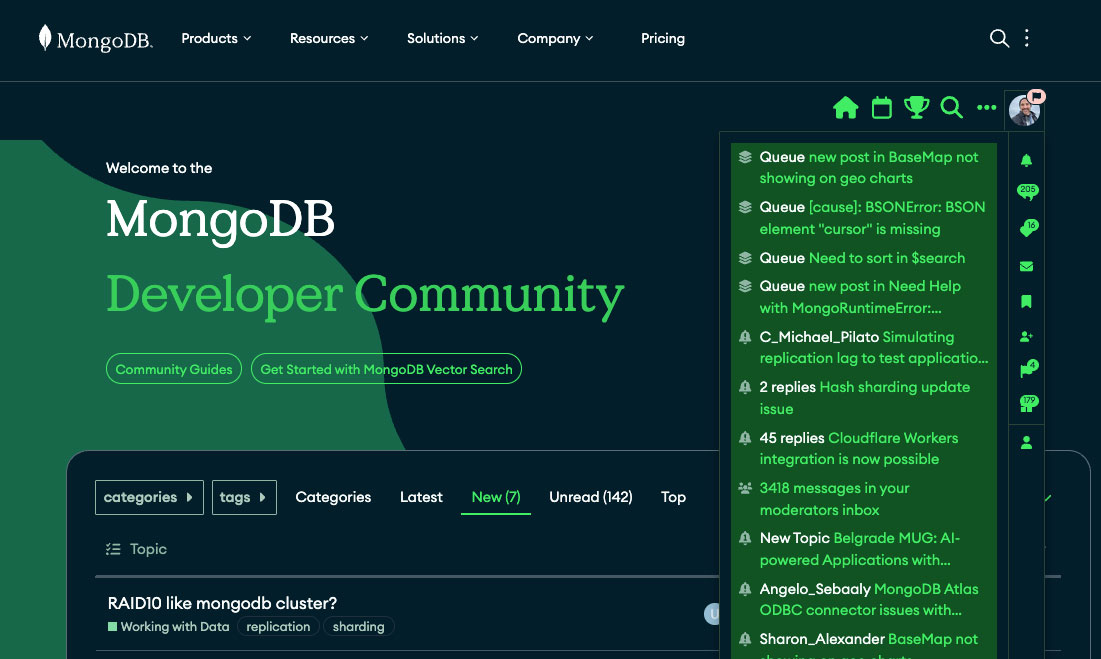The image size is (1101, 659).
Task: Click the Topic bulk-select list icon
Action: (113, 549)
